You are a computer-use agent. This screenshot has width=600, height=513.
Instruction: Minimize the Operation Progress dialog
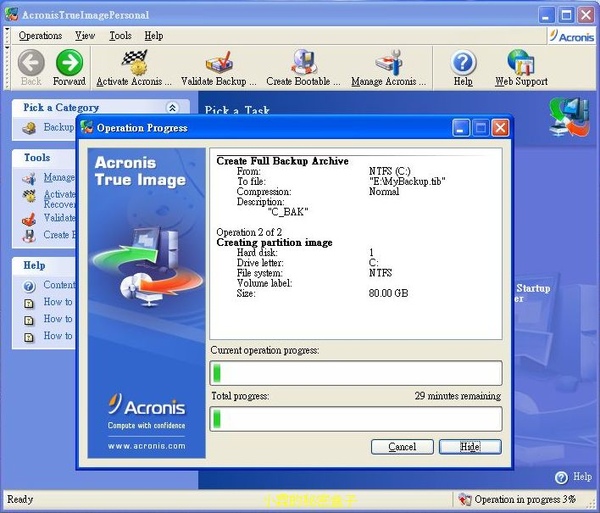coord(461,128)
